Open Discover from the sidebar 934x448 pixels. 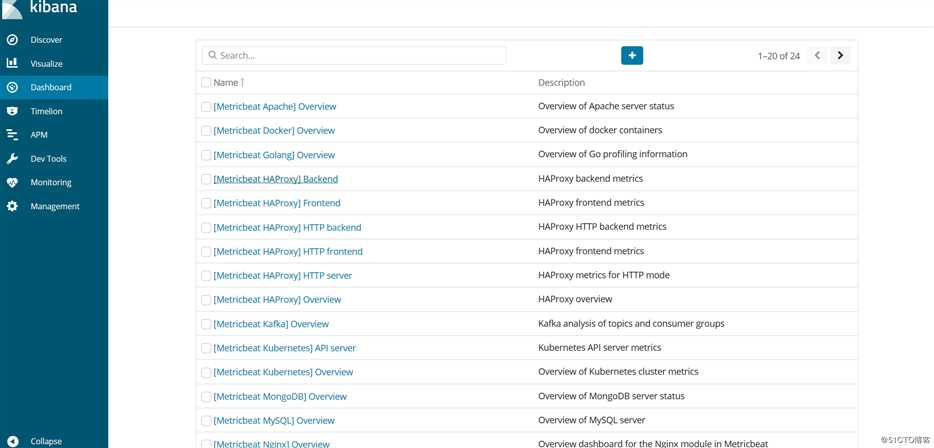(46, 40)
